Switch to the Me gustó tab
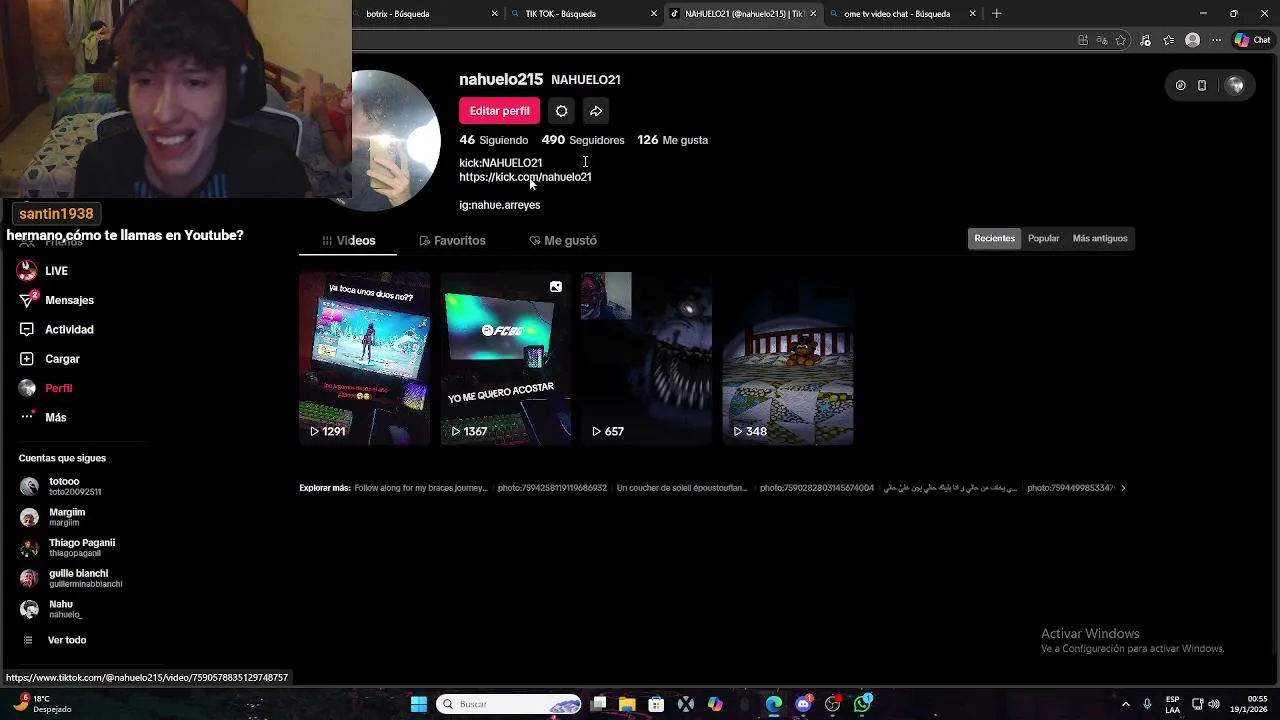Image resolution: width=1280 pixels, height=720 pixels. (x=563, y=241)
